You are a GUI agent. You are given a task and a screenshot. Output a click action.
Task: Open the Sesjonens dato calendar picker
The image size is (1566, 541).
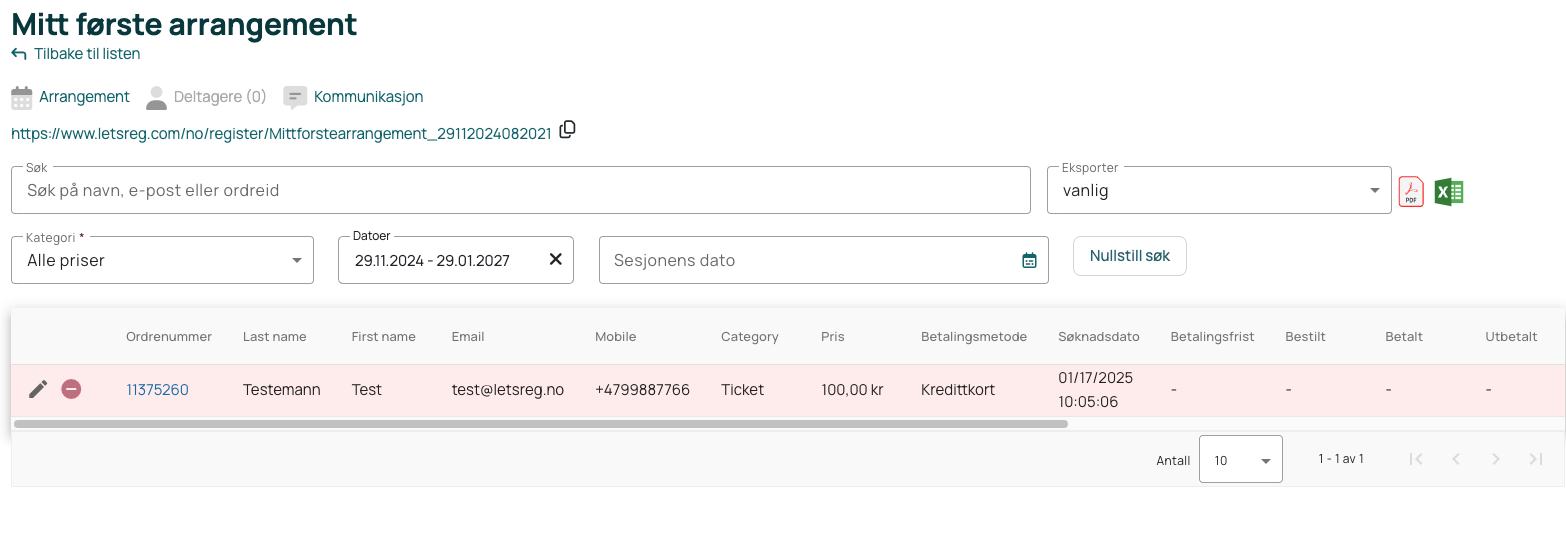click(1029, 260)
